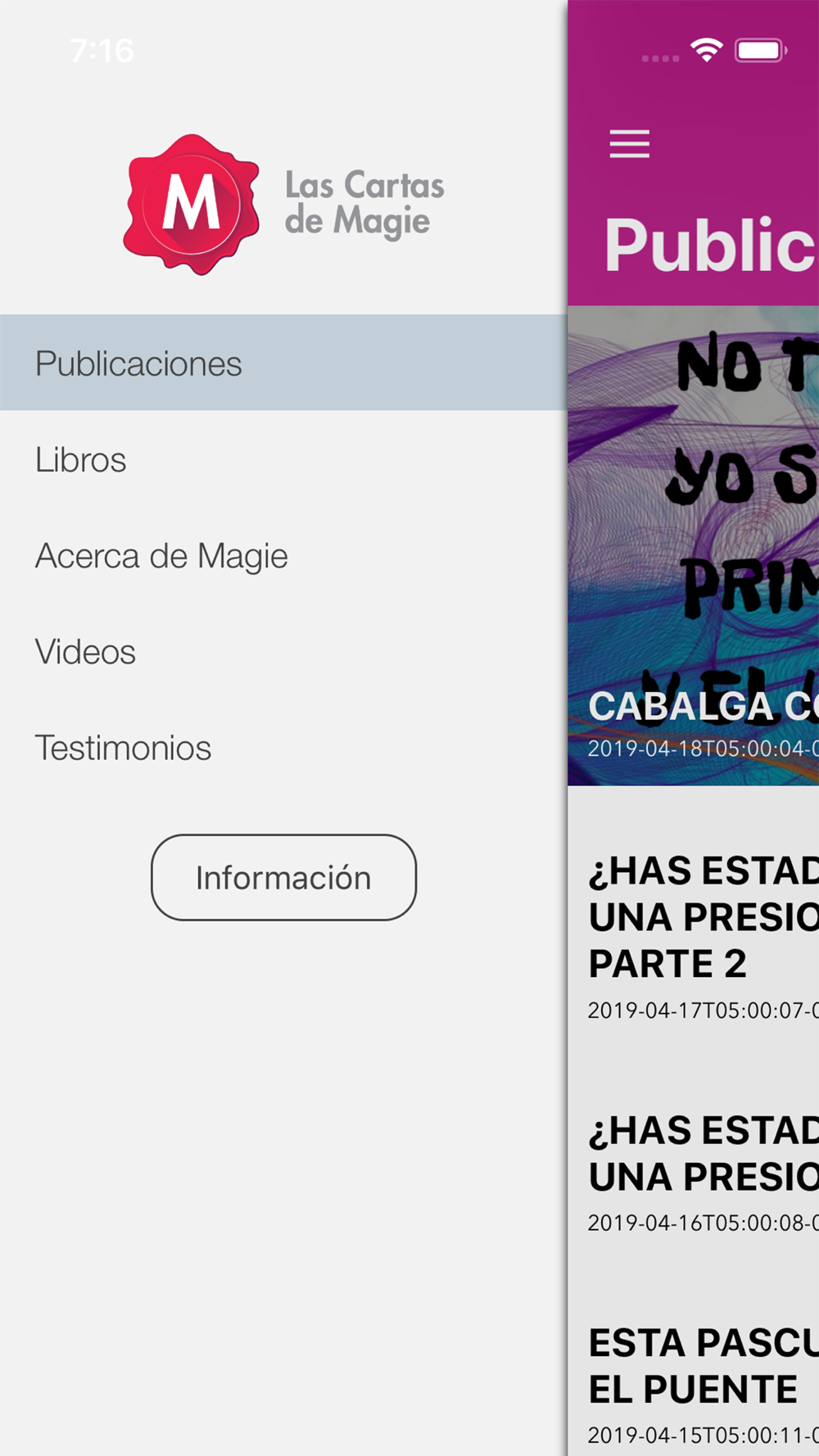The image size is (819, 1456).
Task: Select Publicaciones in the side menu
Action: pyautogui.click(x=283, y=363)
